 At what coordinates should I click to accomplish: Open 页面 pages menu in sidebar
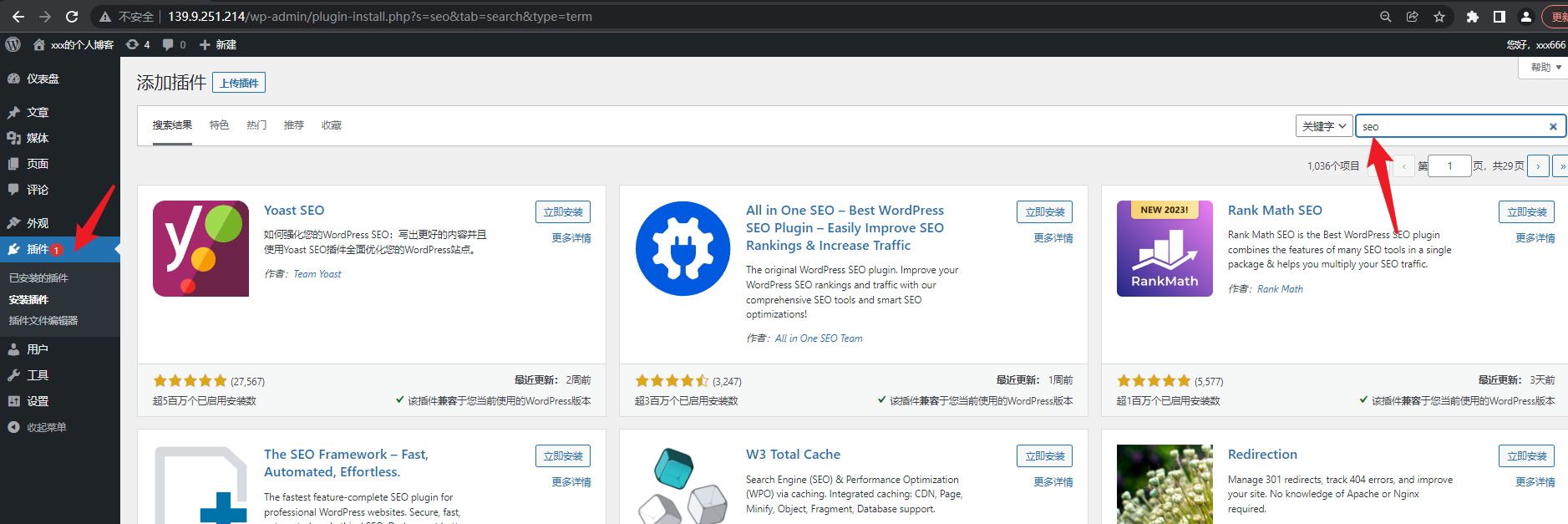click(x=60, y=164)
